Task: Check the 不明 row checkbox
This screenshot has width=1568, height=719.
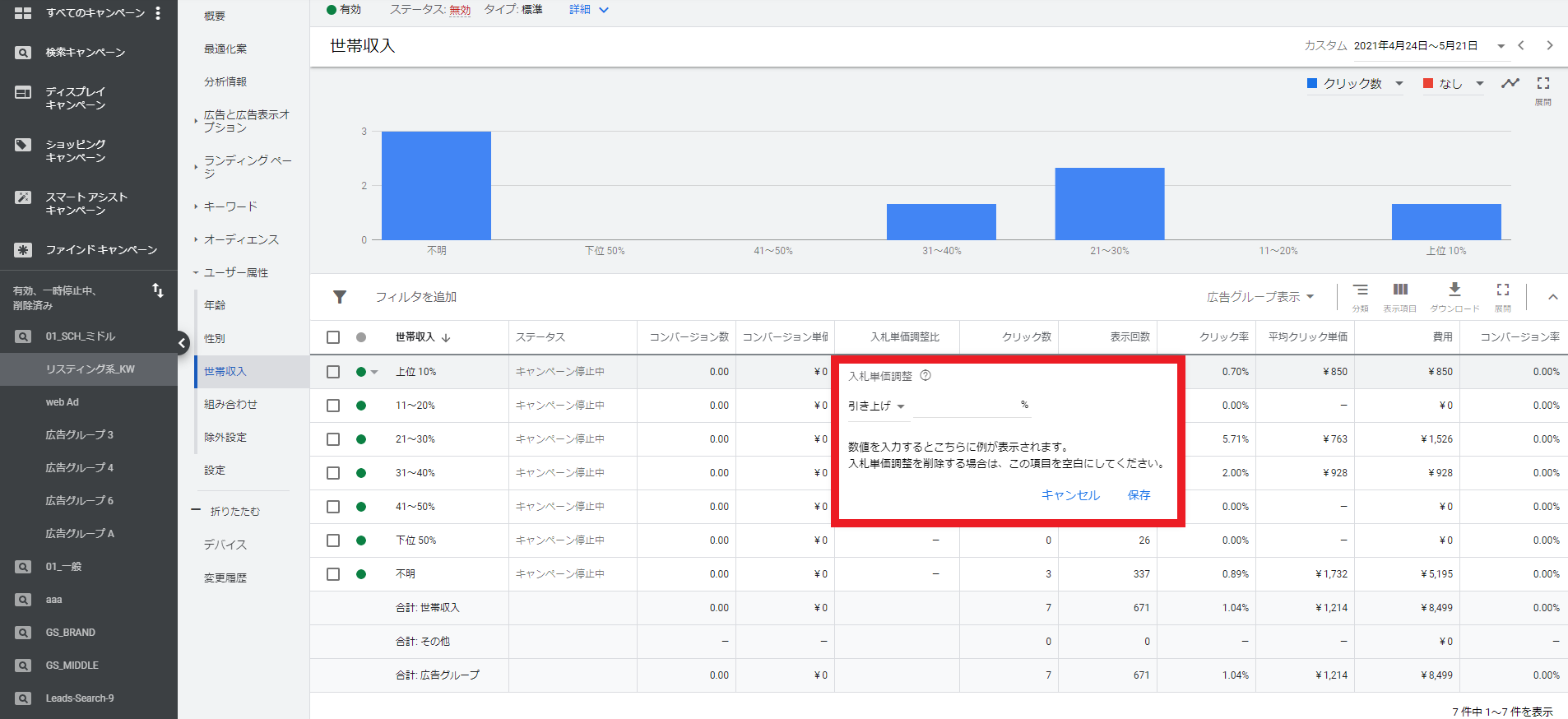Action: click(333, 574)
